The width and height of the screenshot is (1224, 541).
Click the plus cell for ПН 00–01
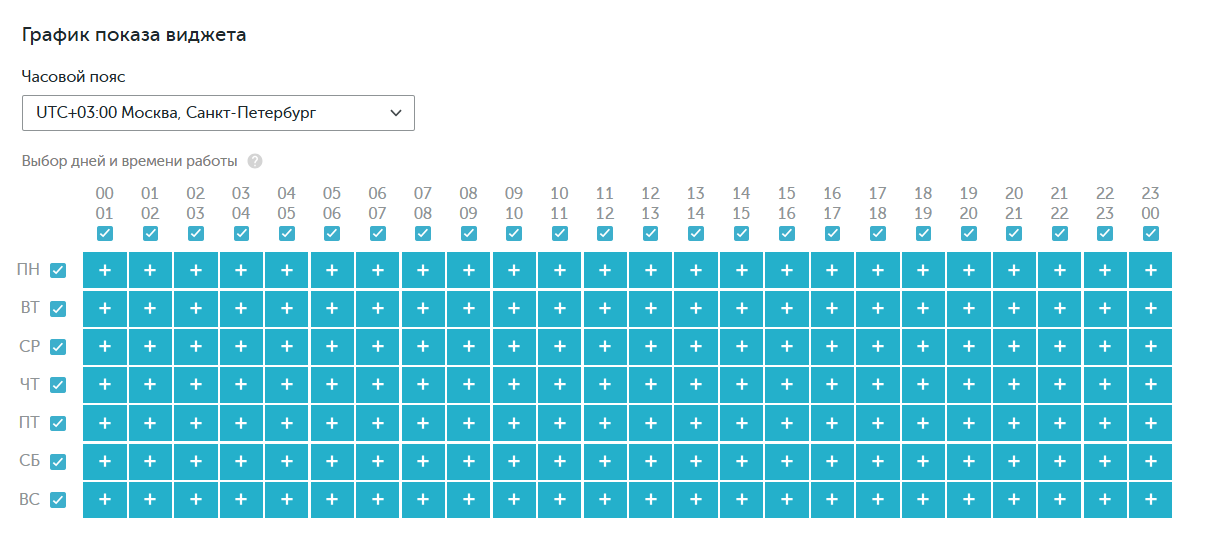pos(105,270)
